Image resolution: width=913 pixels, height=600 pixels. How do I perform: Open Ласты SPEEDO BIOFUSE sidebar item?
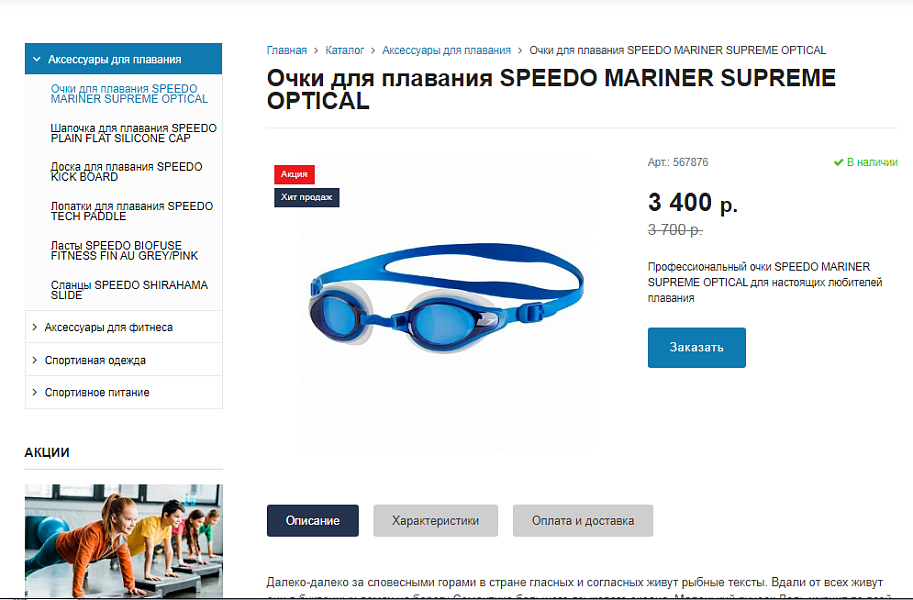(124, 250)
